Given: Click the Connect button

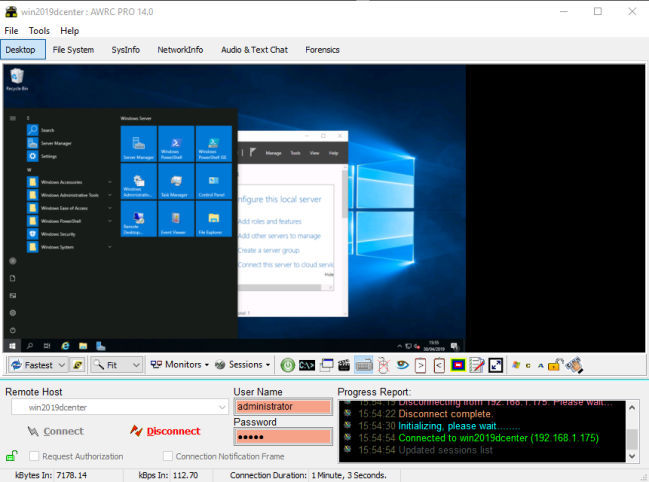Looking at the screenshot, I should tap(55, 431).
